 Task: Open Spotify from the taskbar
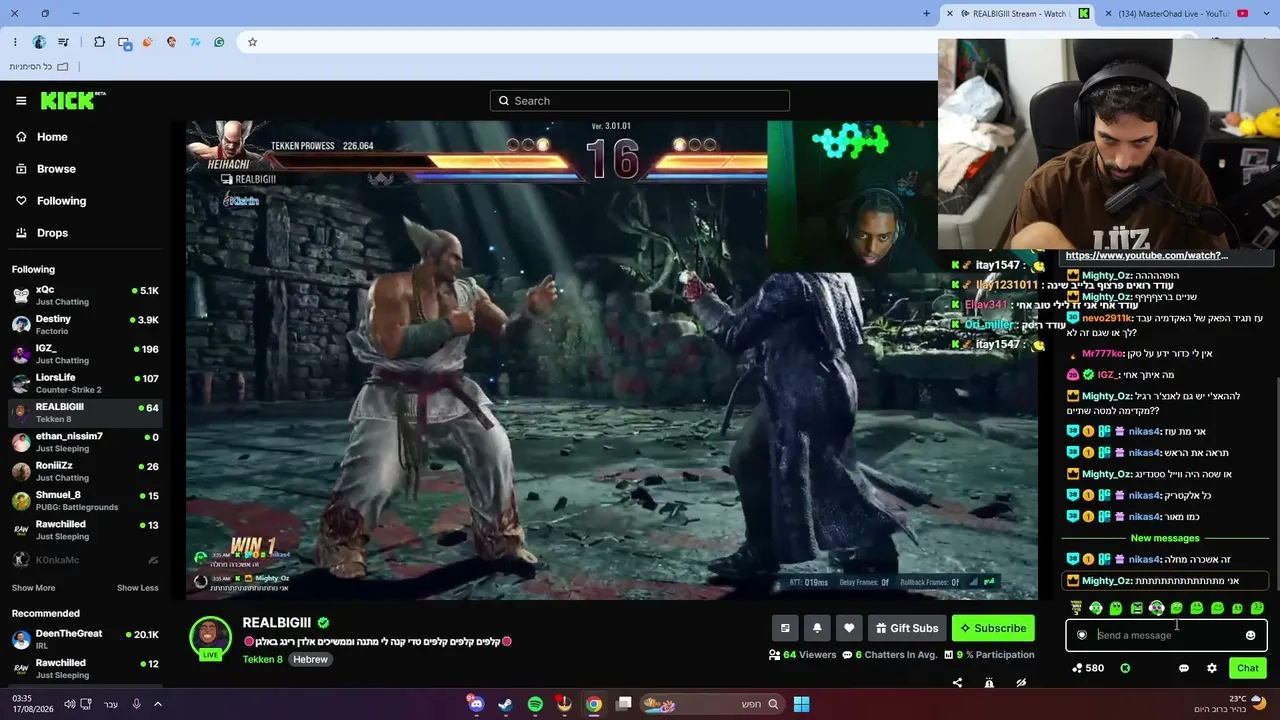click(x=535, y=704)
